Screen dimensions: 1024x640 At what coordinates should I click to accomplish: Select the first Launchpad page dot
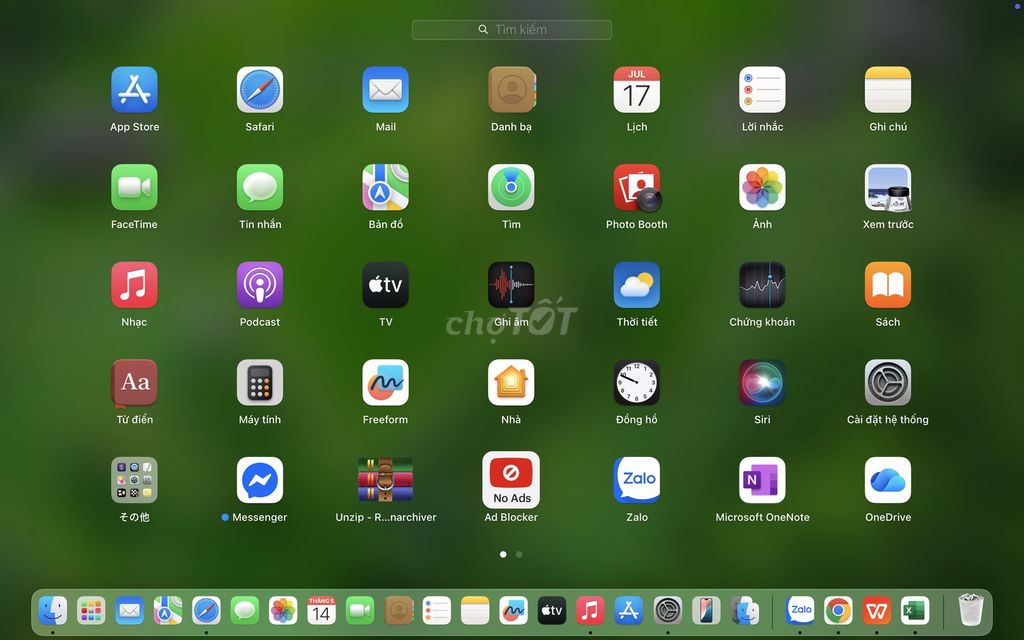point(503,554)
